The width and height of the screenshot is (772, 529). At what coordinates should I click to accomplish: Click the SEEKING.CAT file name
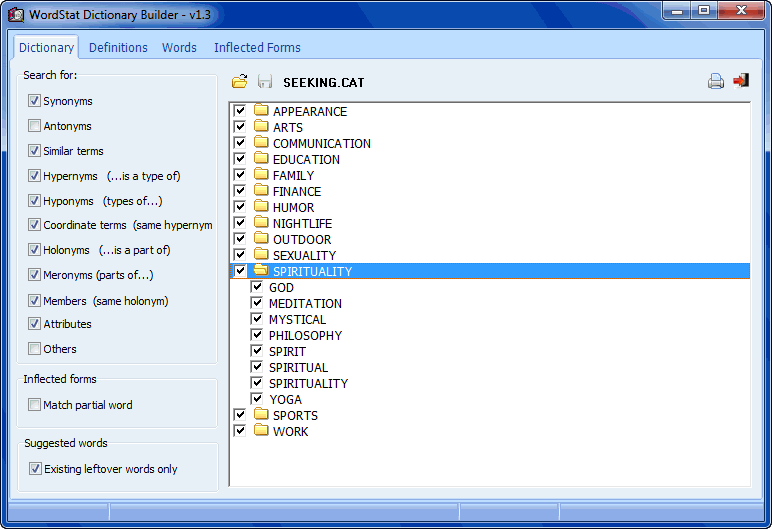tap(323, 83)
